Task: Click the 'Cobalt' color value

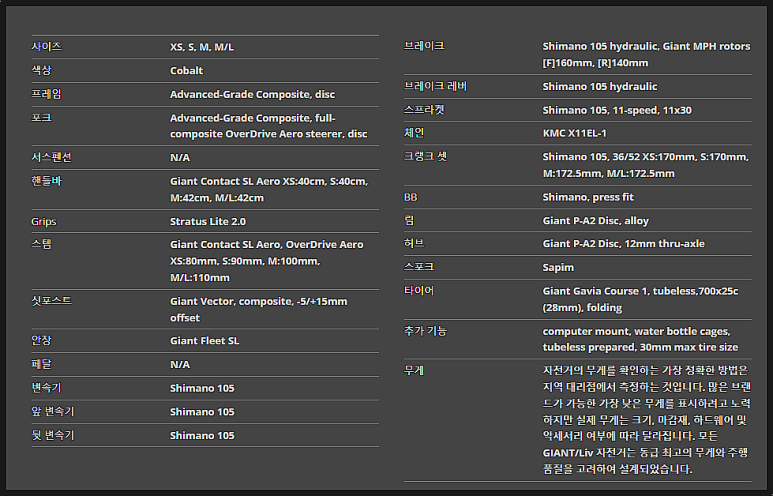Action: point(186,71)
